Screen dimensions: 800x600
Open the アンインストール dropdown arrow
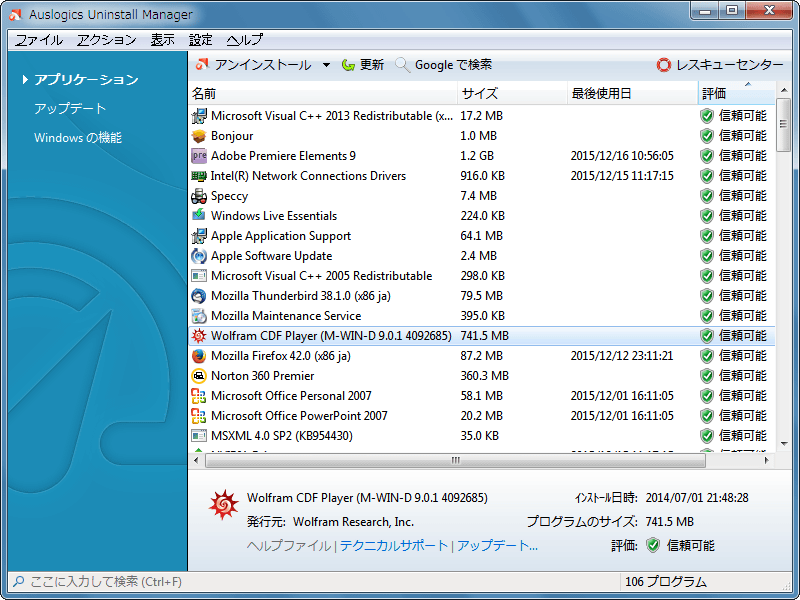pyautogui.click(x=326, y=65)
